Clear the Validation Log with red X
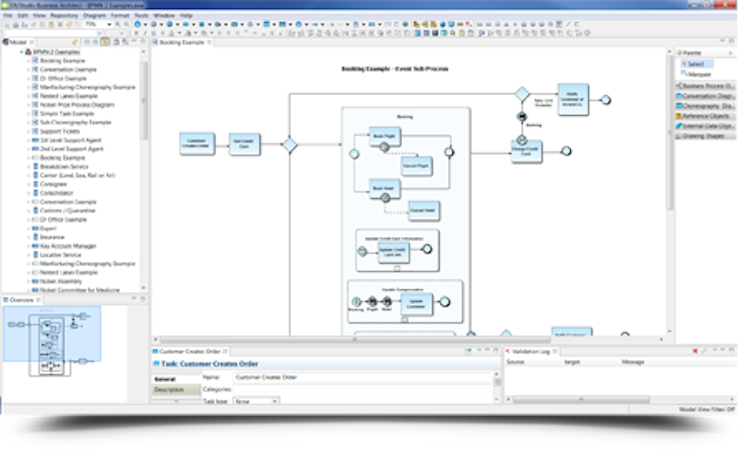The width and height of the screenshot is (739, 450). click(x=695, y=352)
